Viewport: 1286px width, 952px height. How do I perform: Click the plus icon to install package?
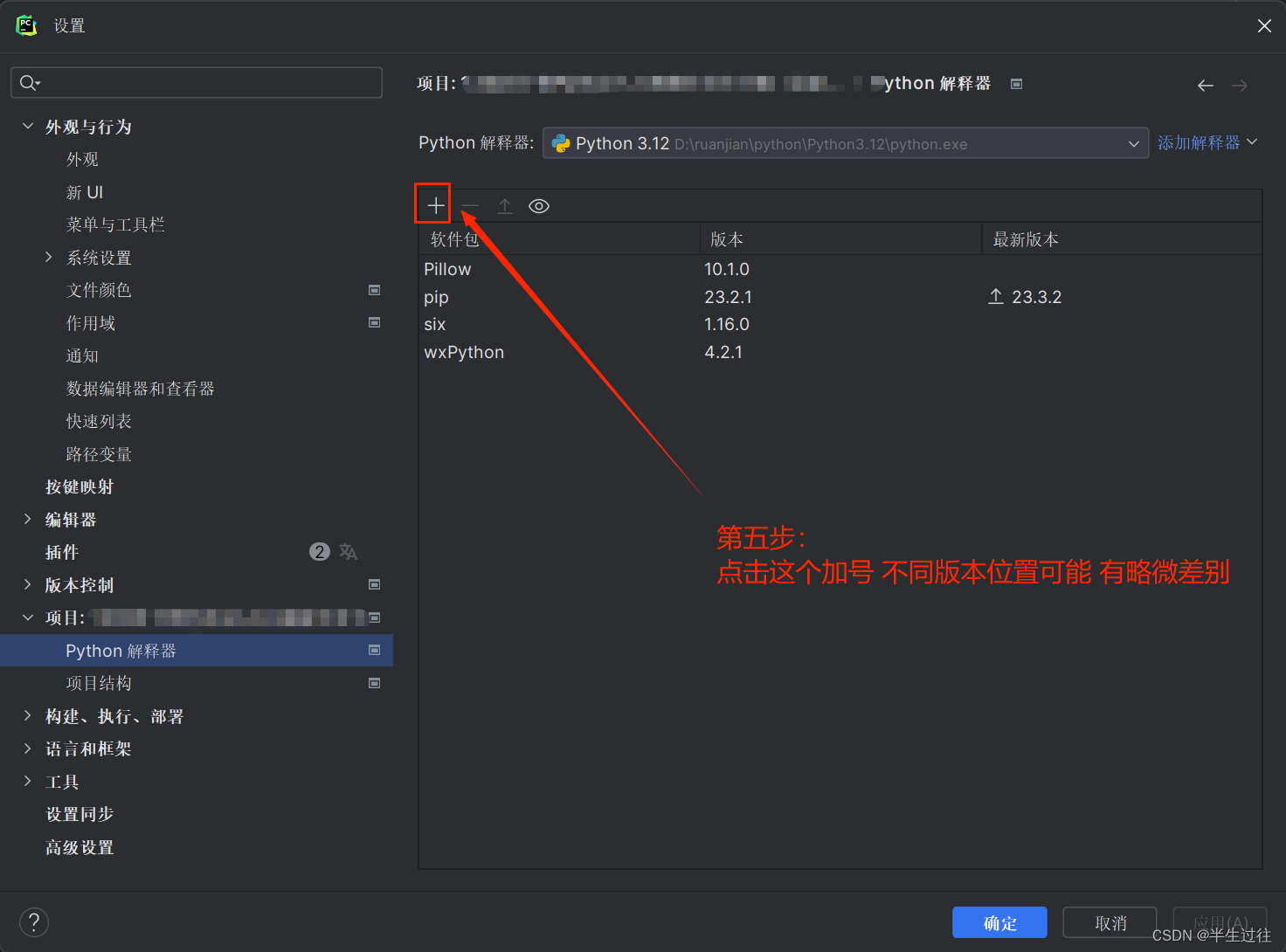click(x=435, y=206)
